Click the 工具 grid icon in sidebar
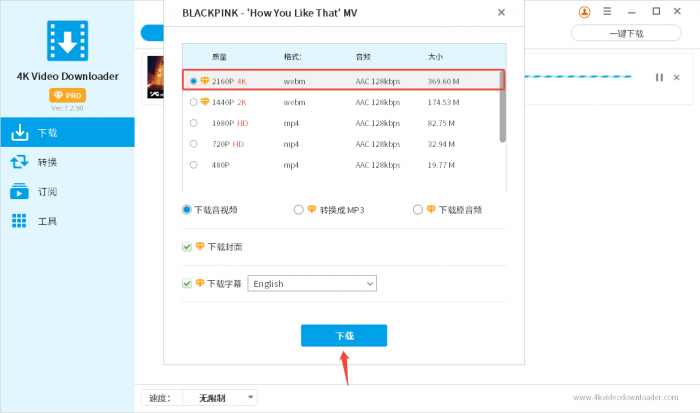This screenshot has width=700, height=413. coord(19,221)
